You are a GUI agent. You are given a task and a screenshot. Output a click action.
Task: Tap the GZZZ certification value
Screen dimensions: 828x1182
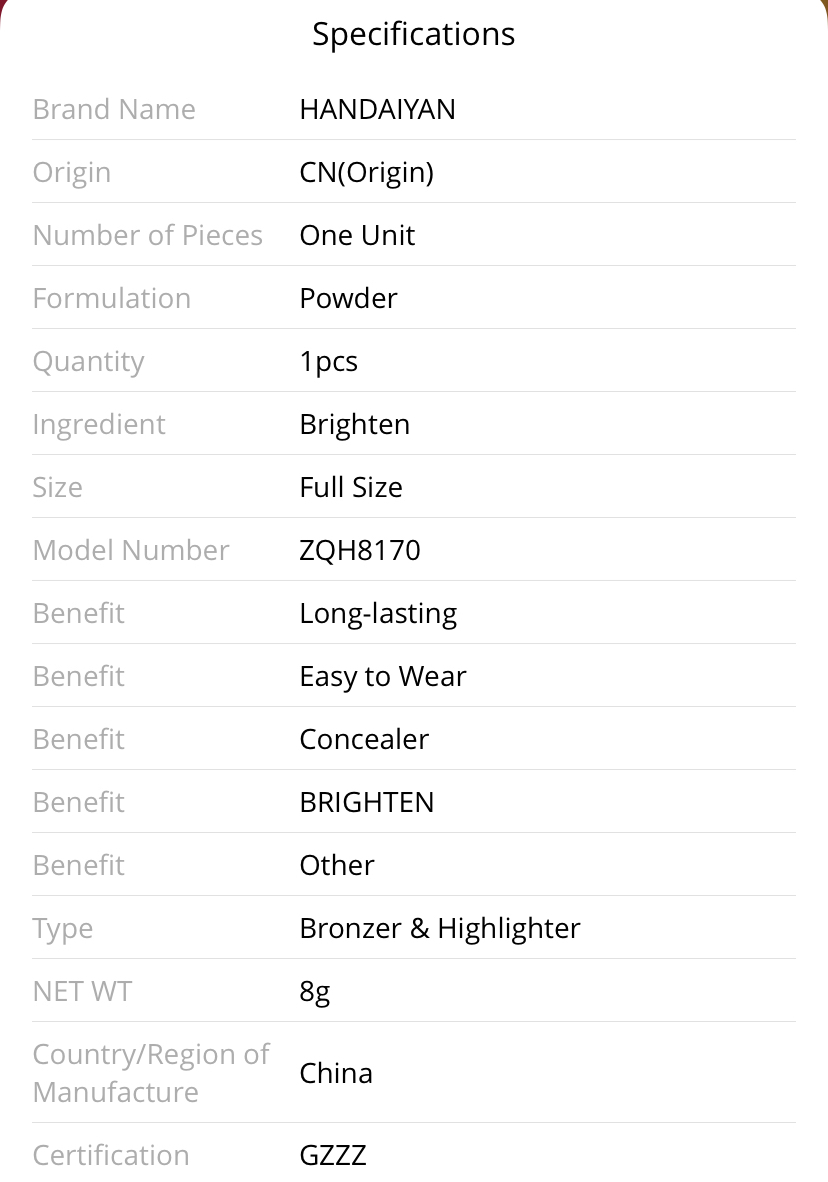click(x=333, y=1155)
